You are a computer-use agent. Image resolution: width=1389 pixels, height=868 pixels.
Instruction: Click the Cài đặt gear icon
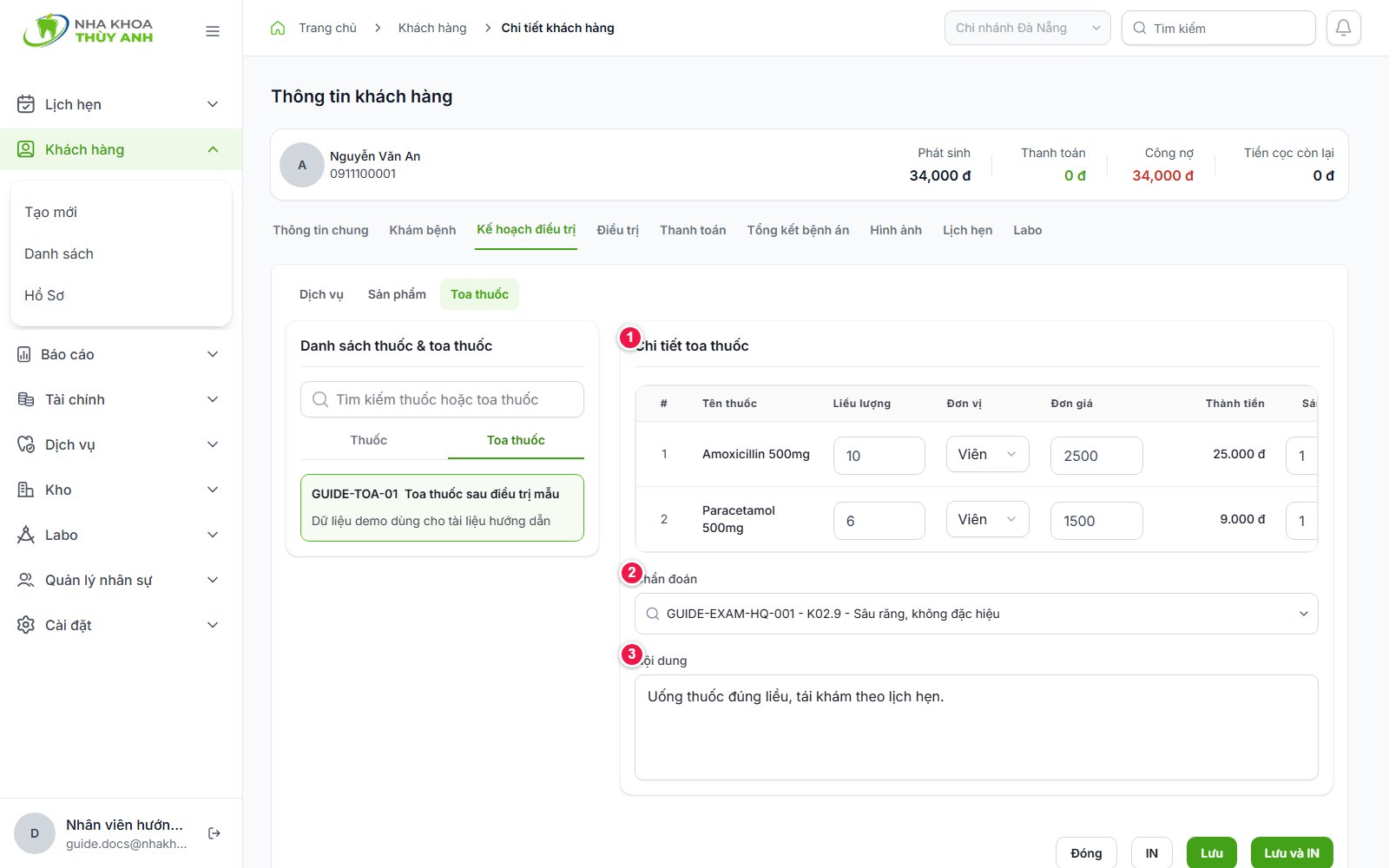(26, 625)
